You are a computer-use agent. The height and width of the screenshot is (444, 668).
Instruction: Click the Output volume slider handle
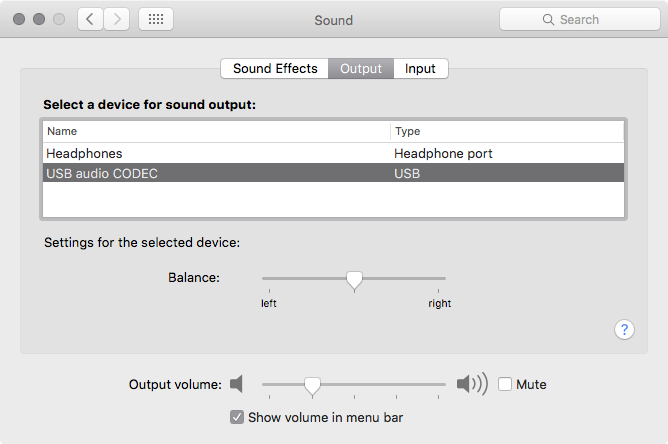pyautogui.click(x=312, y=386)
